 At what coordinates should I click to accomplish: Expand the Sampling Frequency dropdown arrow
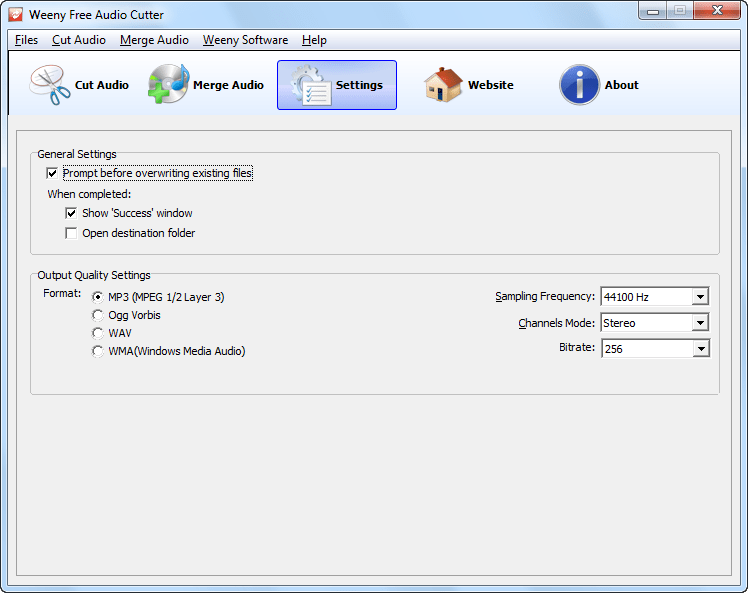(x=700, y=297)
